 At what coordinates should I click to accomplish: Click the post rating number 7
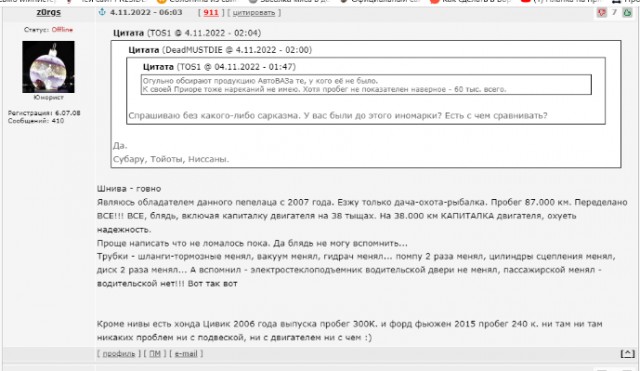coord(614,13)
